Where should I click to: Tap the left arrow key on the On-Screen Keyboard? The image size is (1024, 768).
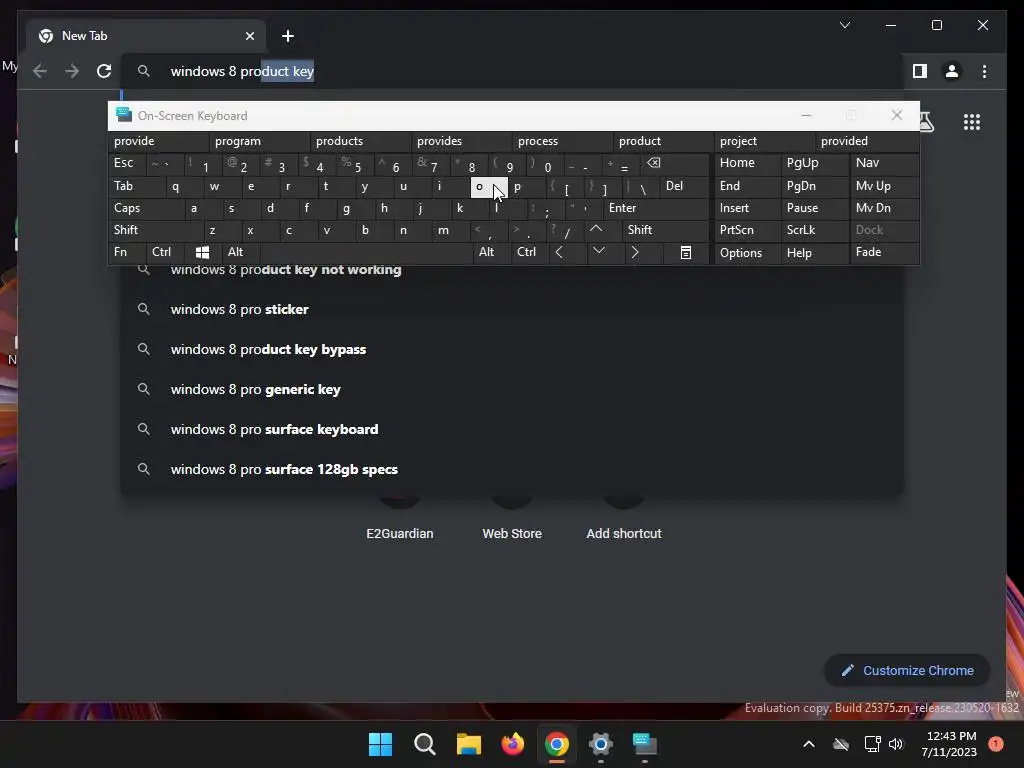click(x=559, y=252)
